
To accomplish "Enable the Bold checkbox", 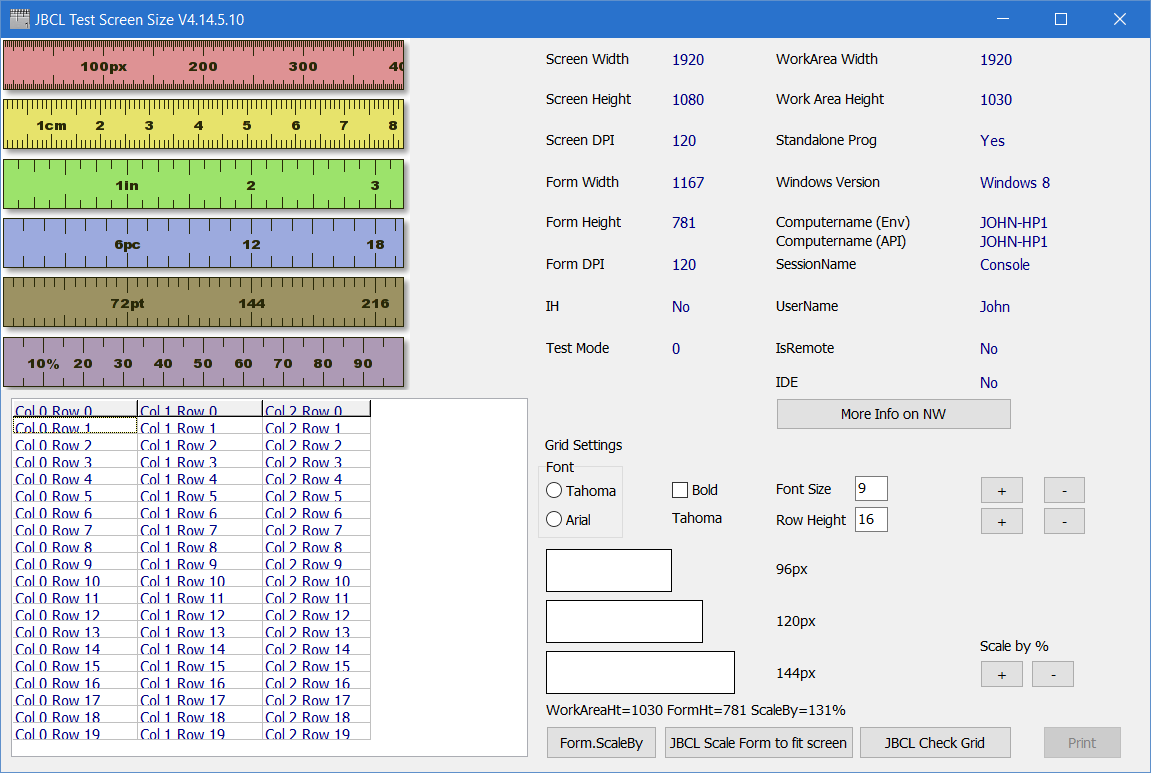I will (679, 489).
